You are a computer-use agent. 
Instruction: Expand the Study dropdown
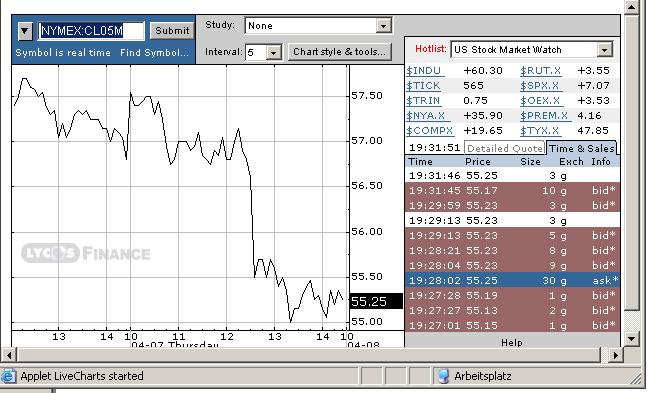pos(384,26)
